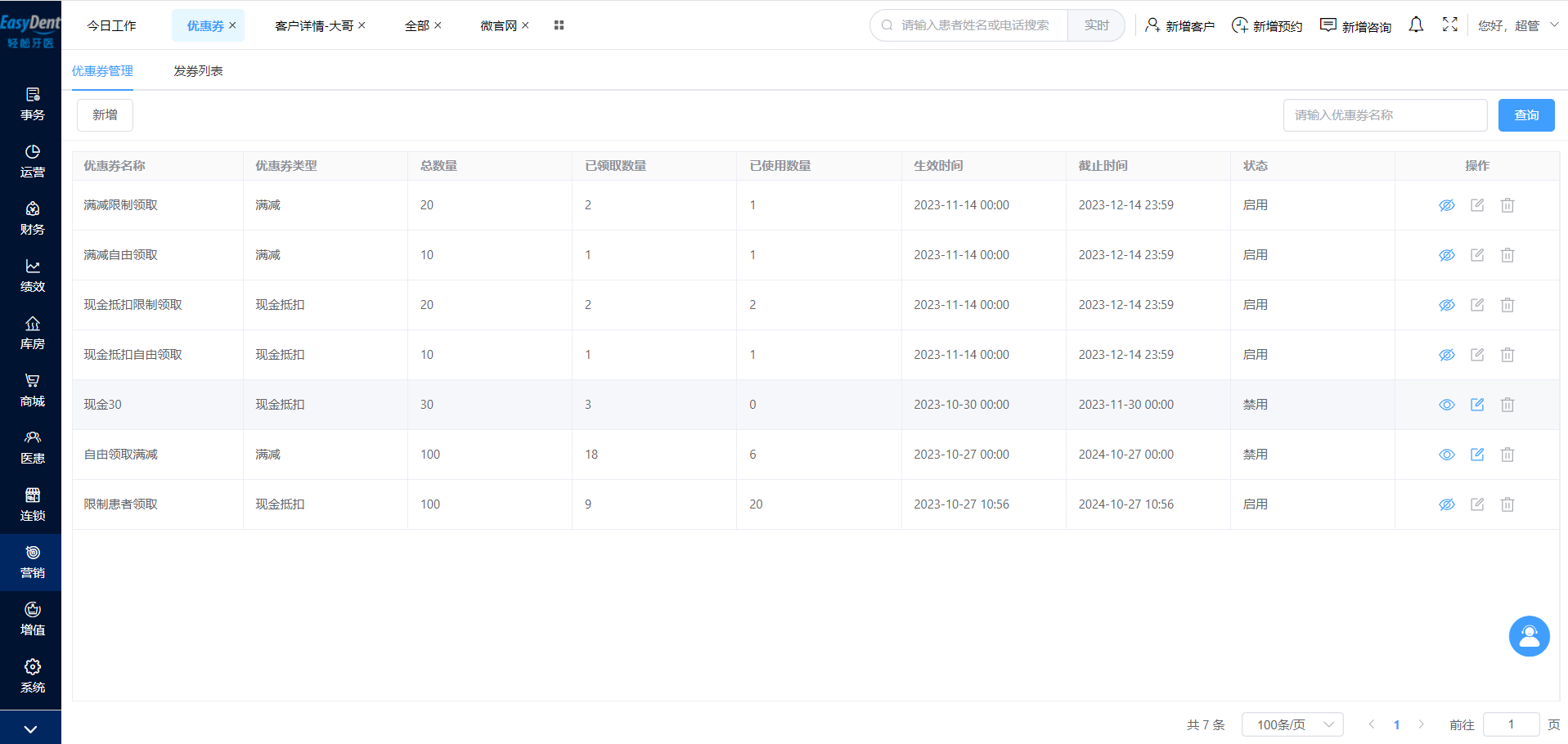Edit the 满减限制领取 coupon

coord(1477,205)
